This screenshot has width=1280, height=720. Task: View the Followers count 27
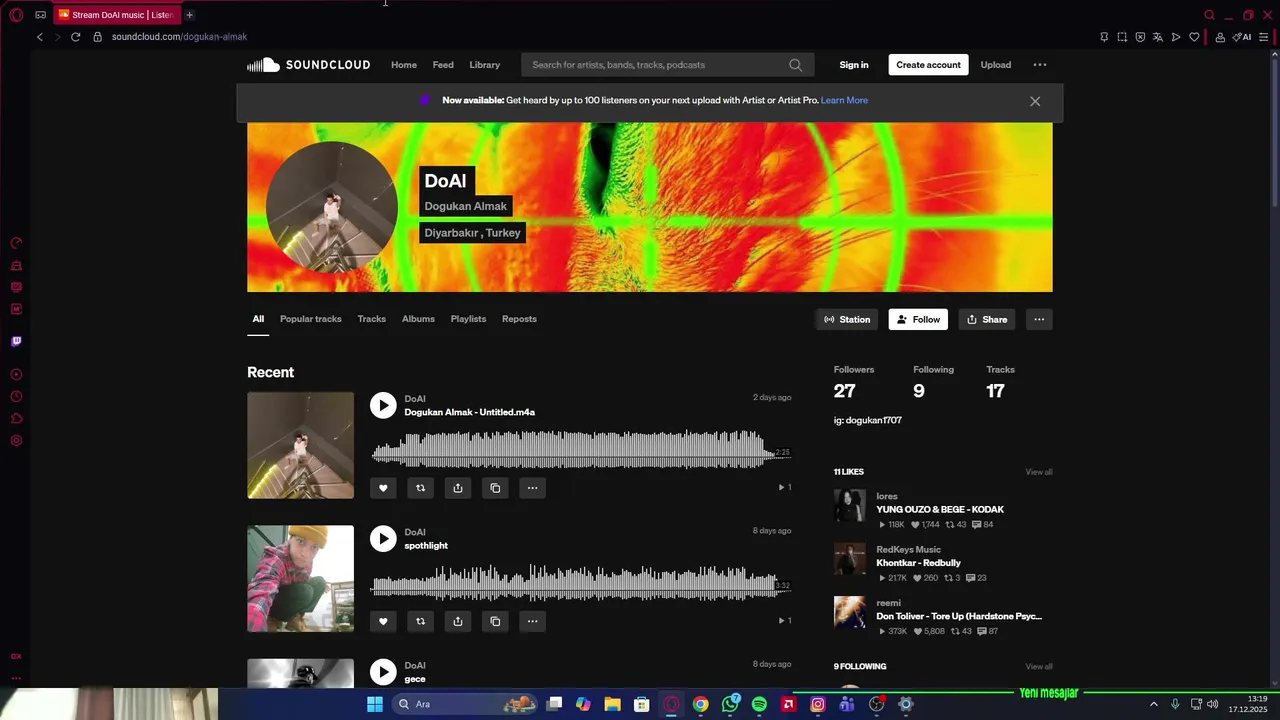pos(845,391)
